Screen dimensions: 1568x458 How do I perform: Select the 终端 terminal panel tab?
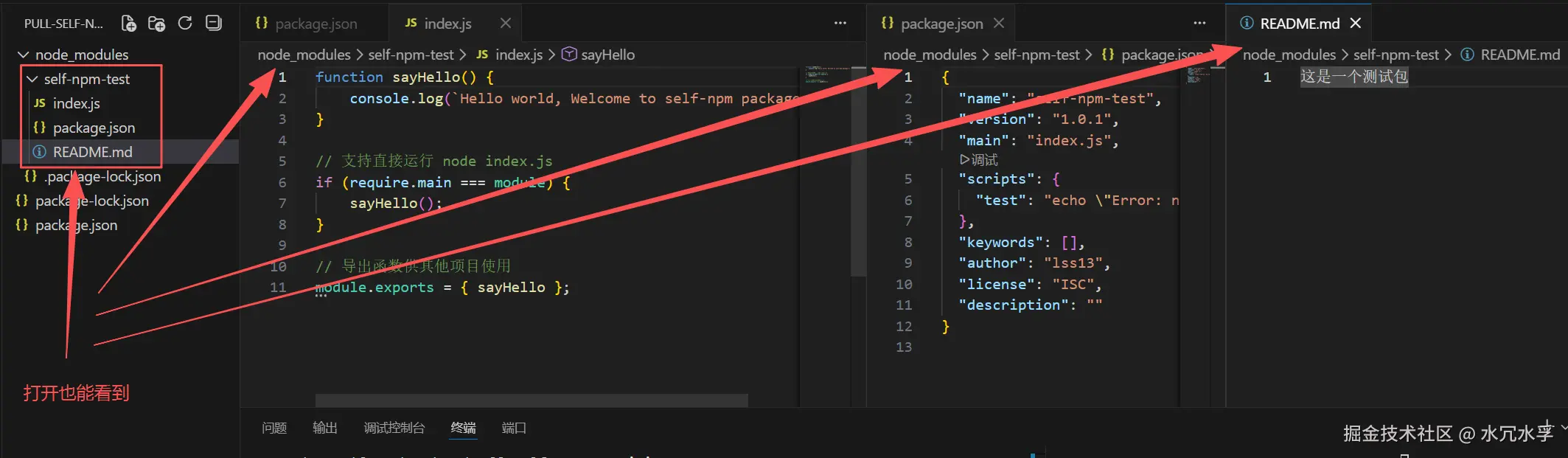[463, 428]
